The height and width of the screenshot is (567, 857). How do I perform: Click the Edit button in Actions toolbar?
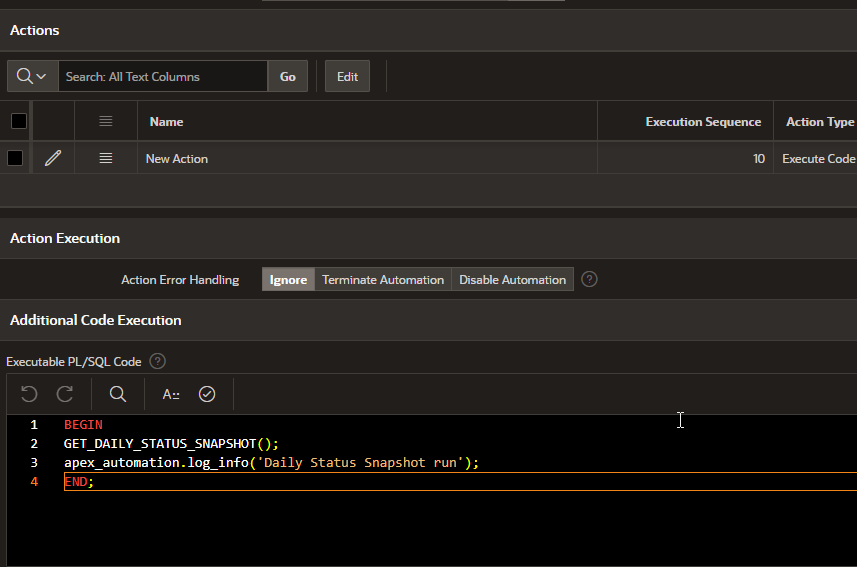pyautogui.click(x=347, y=76)
